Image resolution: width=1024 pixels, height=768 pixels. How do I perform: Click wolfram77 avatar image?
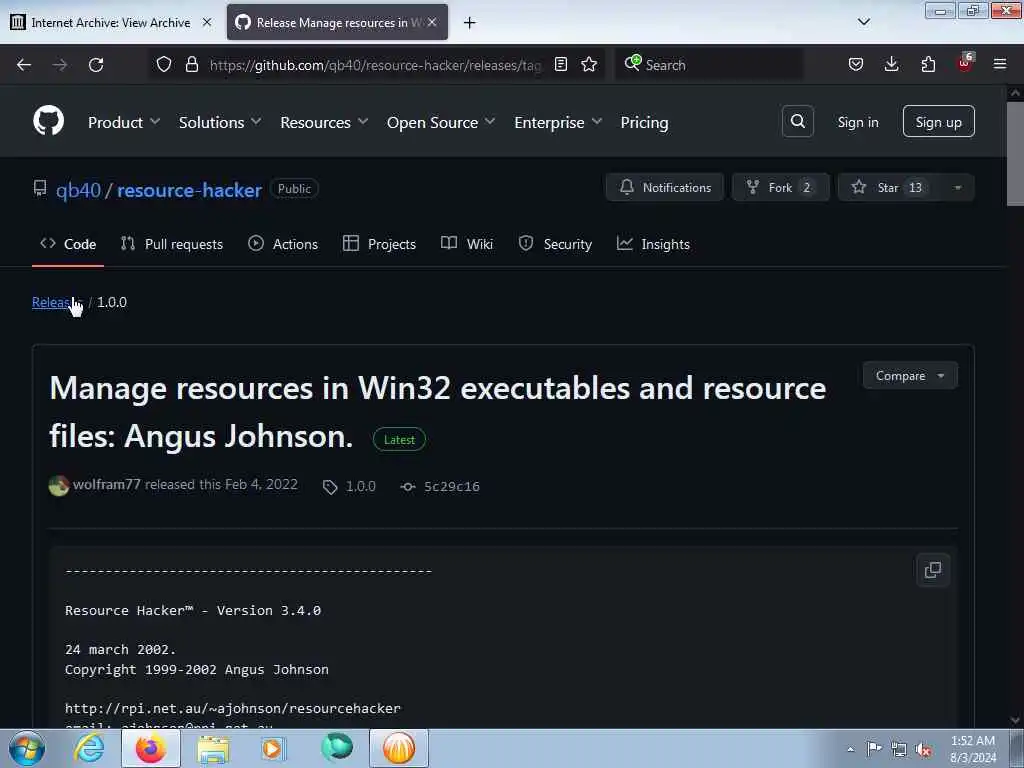[x=59, y=485]
